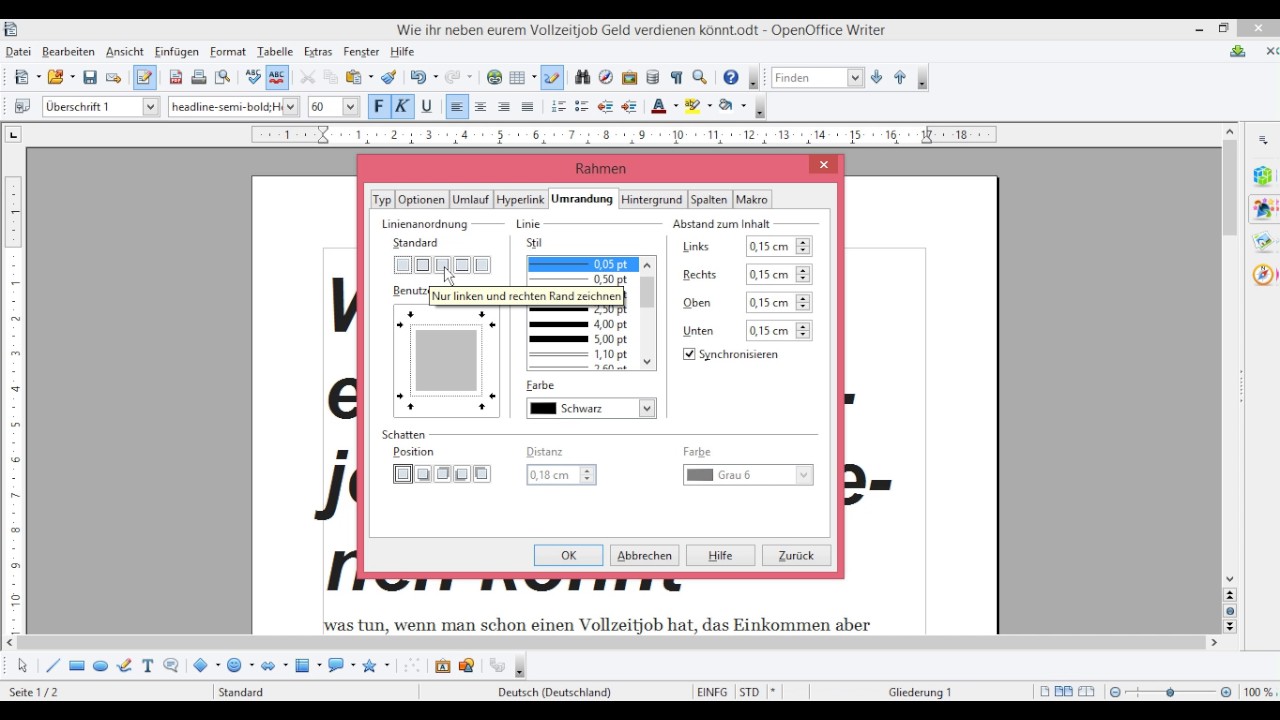Toggle bullet list on/off icon

pos(581,106)
